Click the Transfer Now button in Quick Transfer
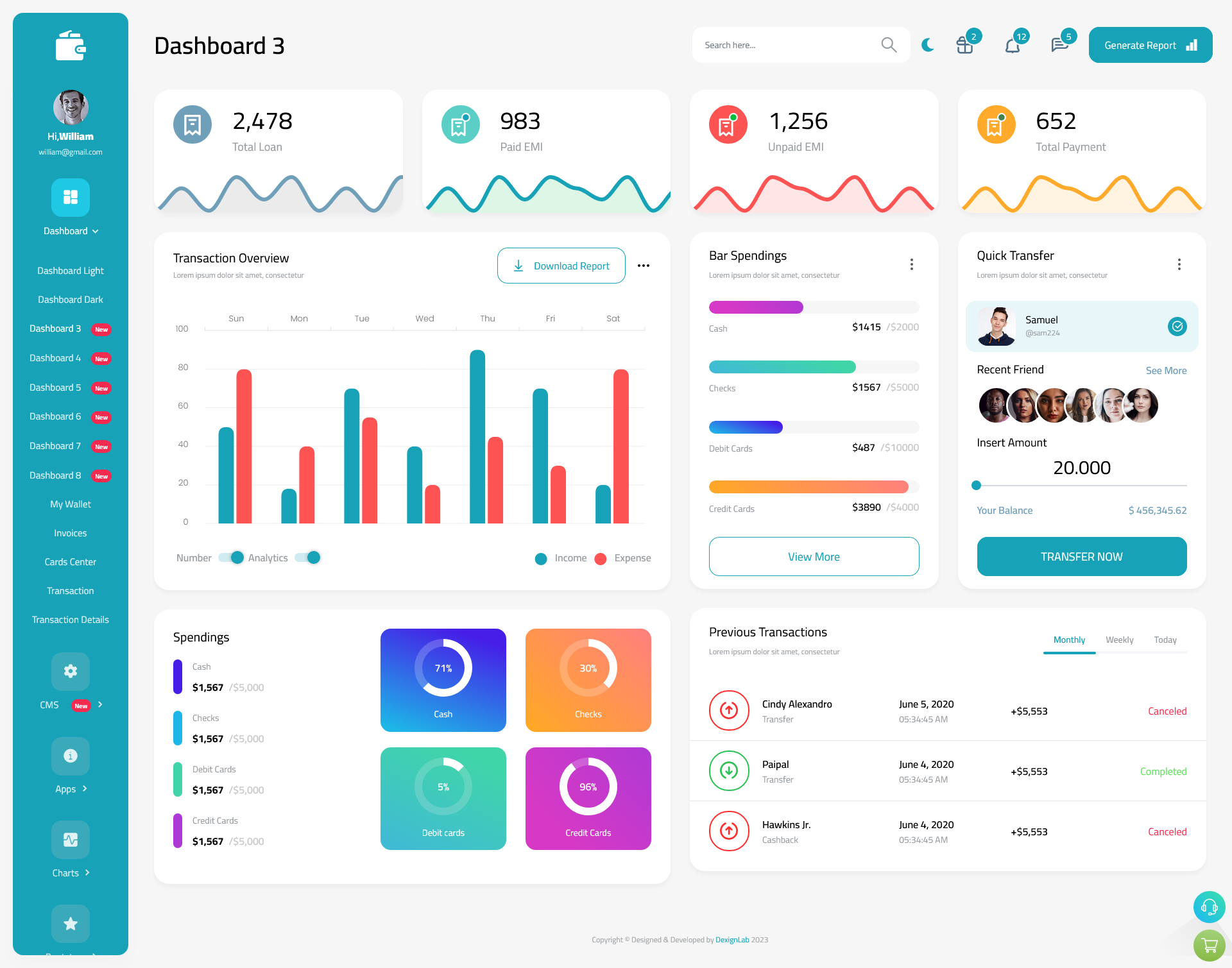Image resolution: width=1232 pixels, height=968 pixels. [x=1082, y=556]
